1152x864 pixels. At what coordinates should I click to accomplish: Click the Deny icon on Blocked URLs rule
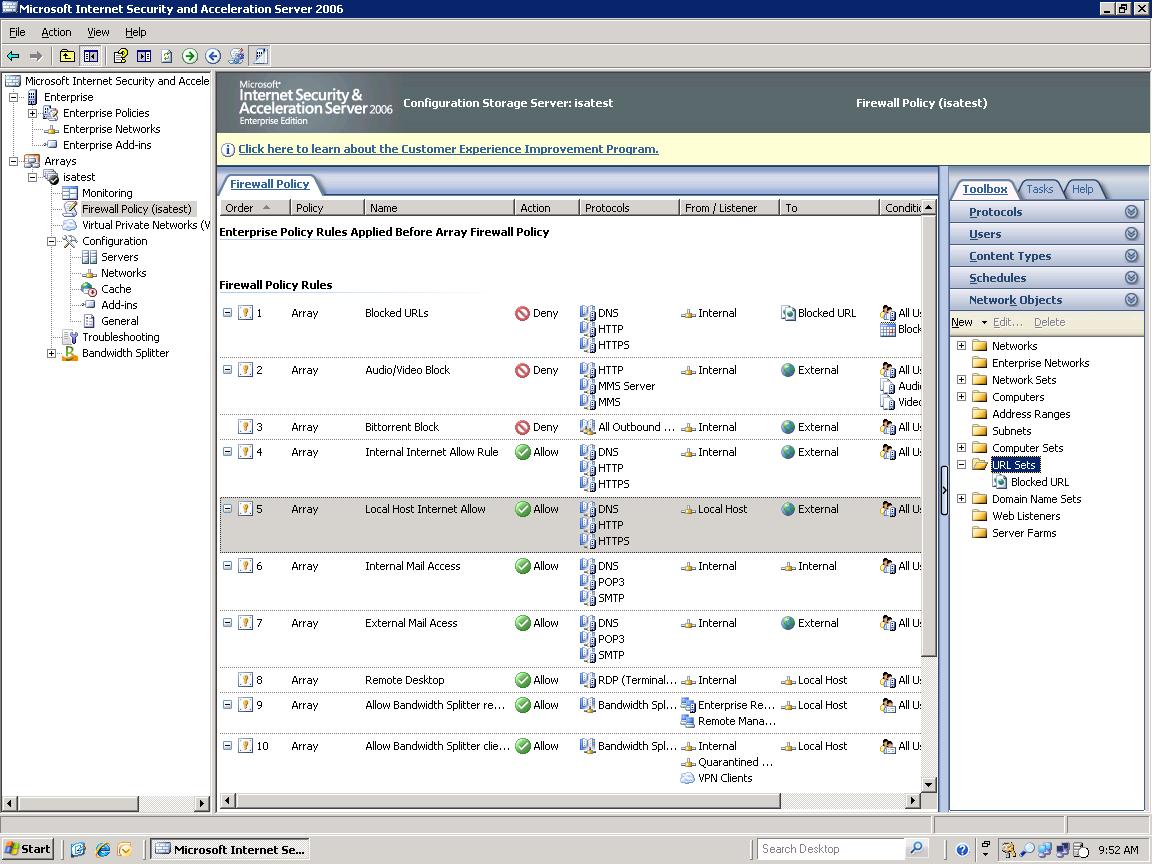point(522,314)
